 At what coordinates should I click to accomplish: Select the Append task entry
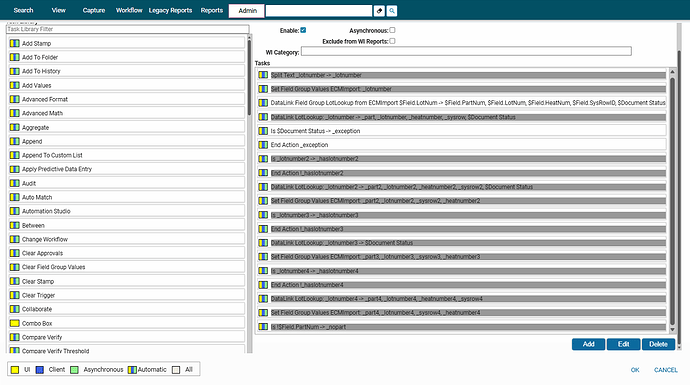coord(127,141)
